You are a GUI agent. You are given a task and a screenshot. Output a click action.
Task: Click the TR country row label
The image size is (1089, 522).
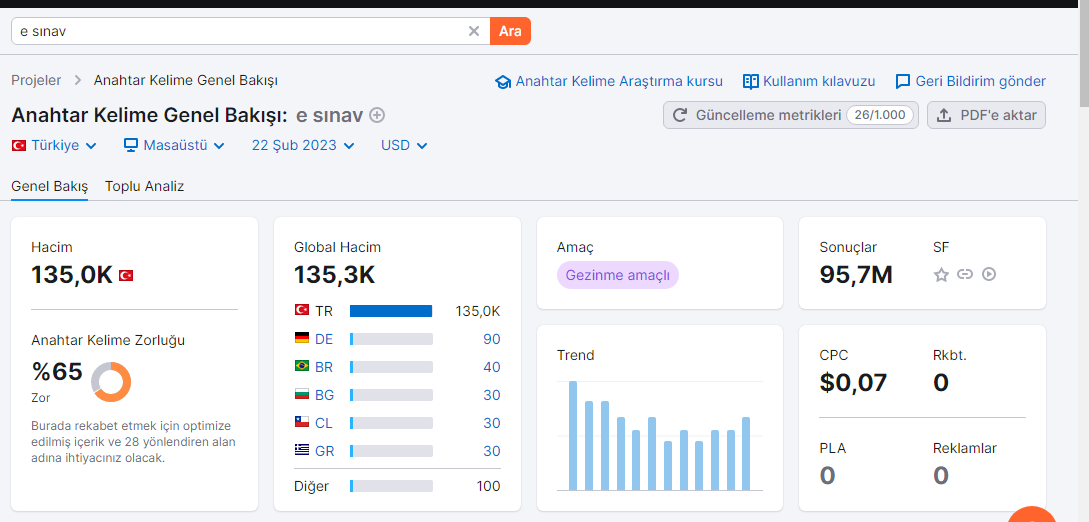click(323, 311)
